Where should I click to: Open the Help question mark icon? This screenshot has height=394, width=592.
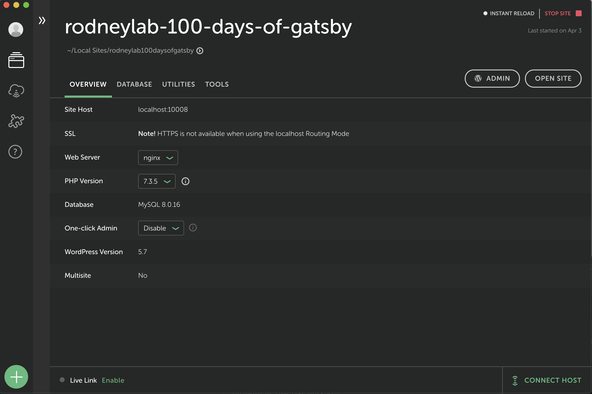click(x=15, y=152)
